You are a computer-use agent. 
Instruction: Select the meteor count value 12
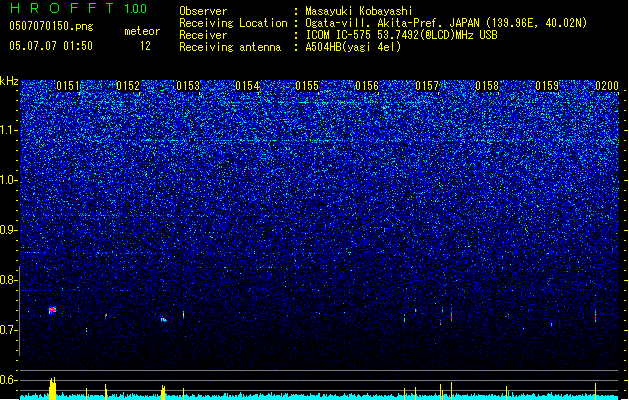[x=145, y=46]
